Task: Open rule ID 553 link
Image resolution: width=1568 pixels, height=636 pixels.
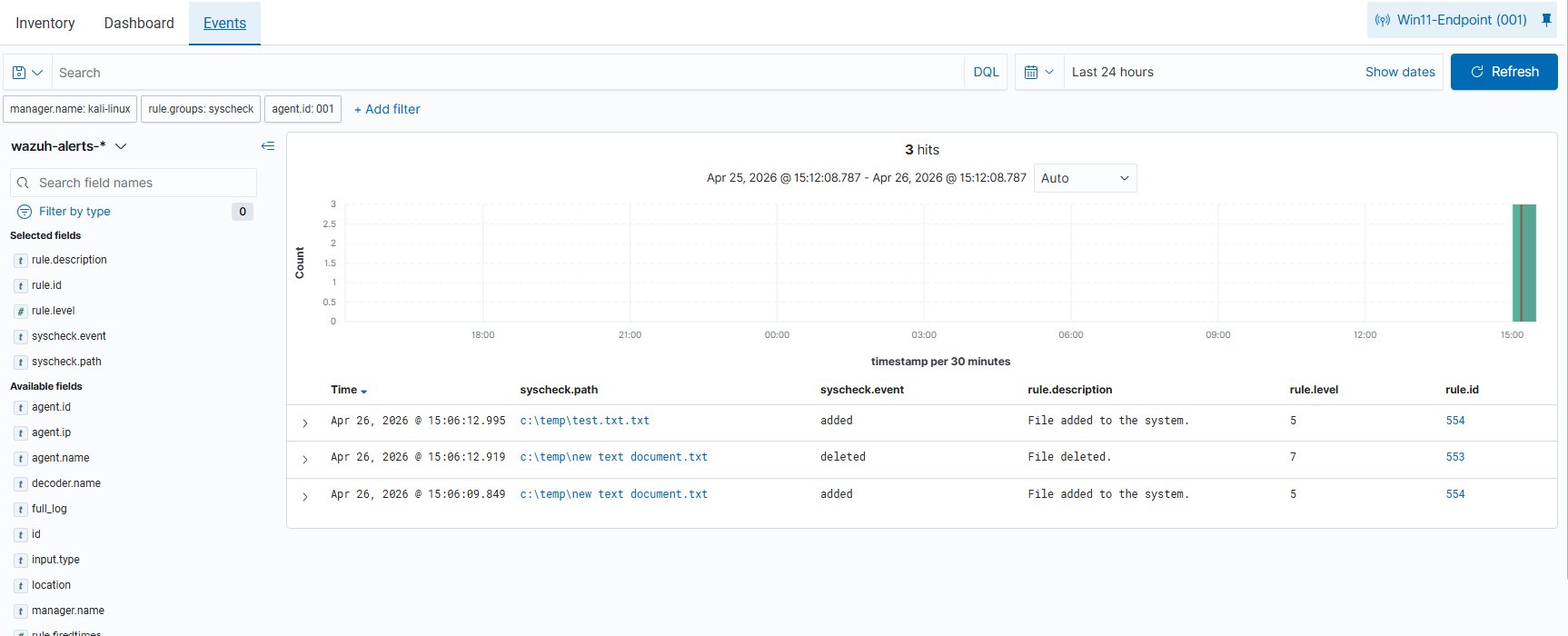Action: (x=1454, y=457)
